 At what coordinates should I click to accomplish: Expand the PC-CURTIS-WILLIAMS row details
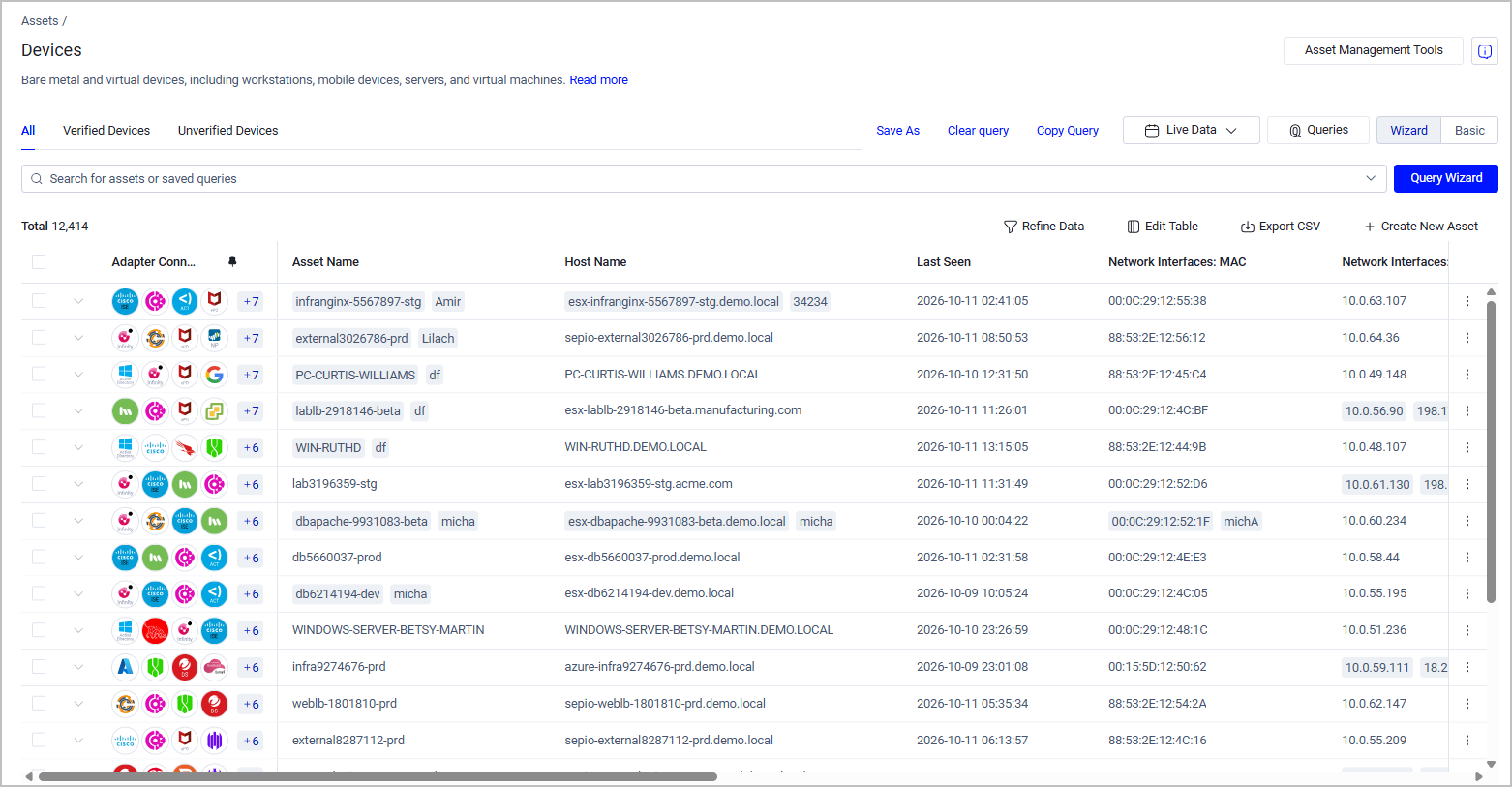[78, 375]
